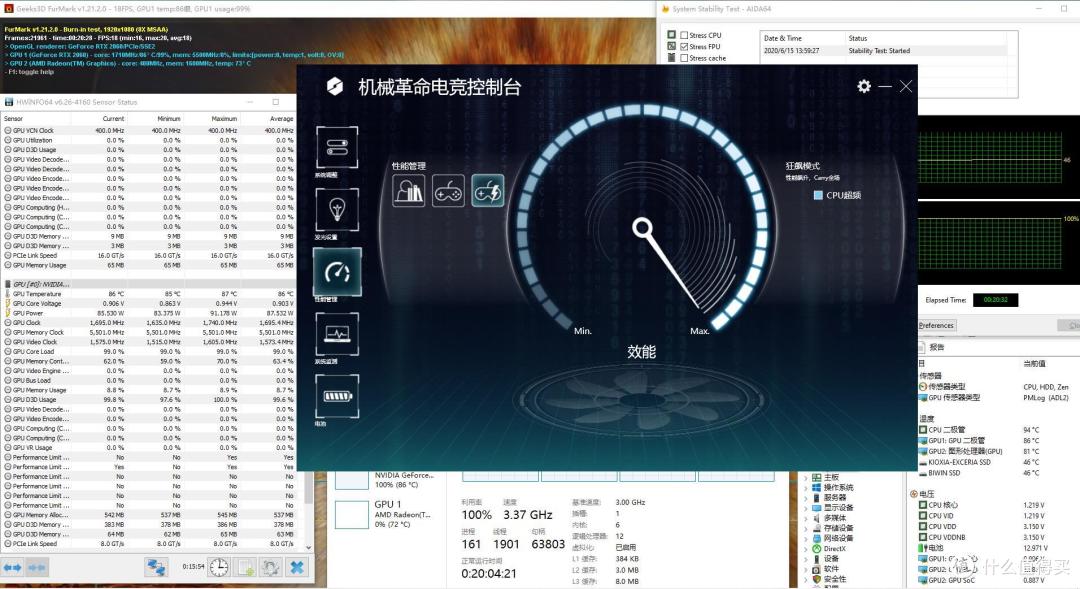Select GPU VCN Clock row in HWiNFO
Screen dimensions: 1080x589
[x=149, y=130]
